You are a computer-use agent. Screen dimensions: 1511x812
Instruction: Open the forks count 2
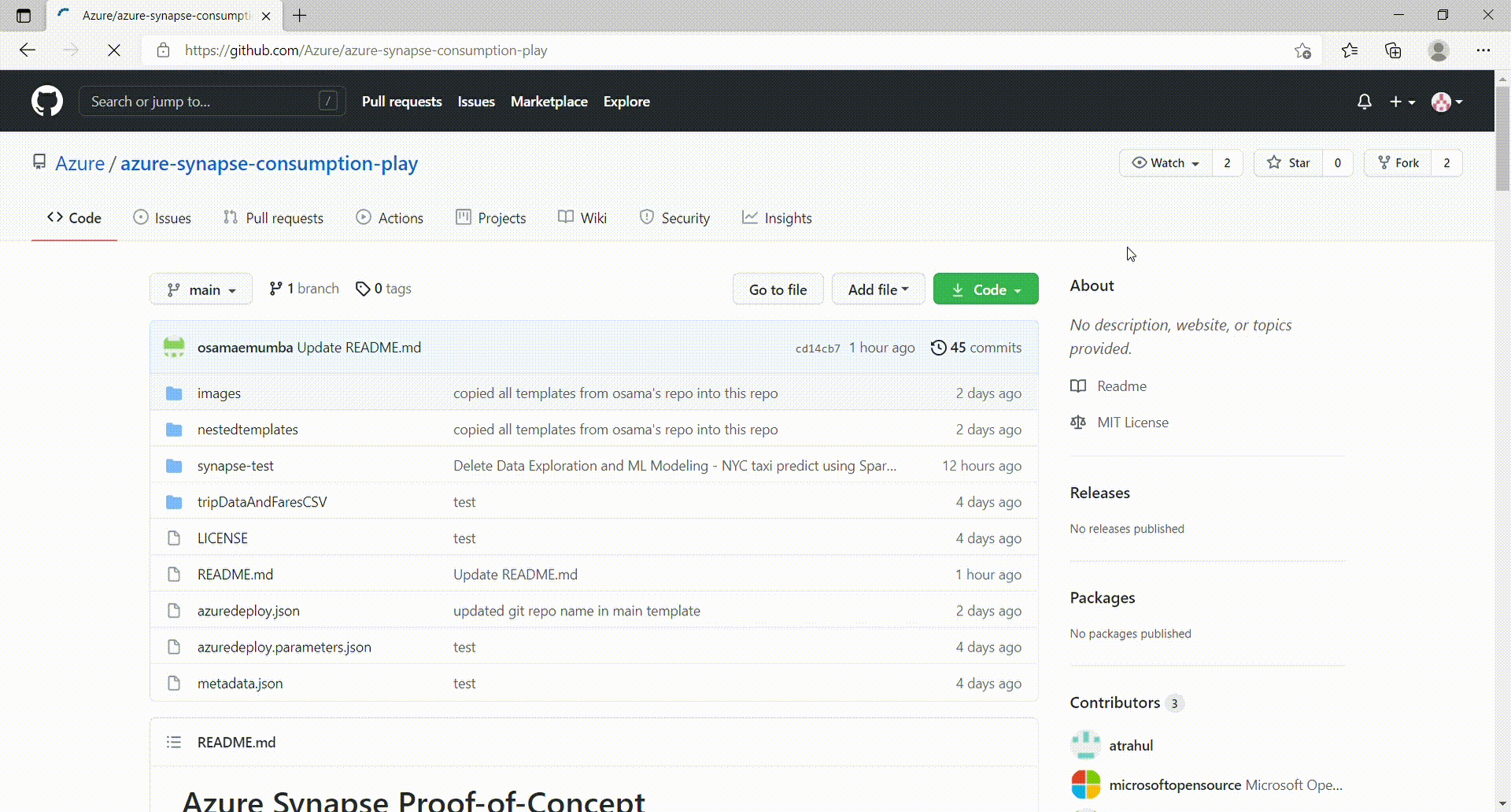[x=1446, y=163]
